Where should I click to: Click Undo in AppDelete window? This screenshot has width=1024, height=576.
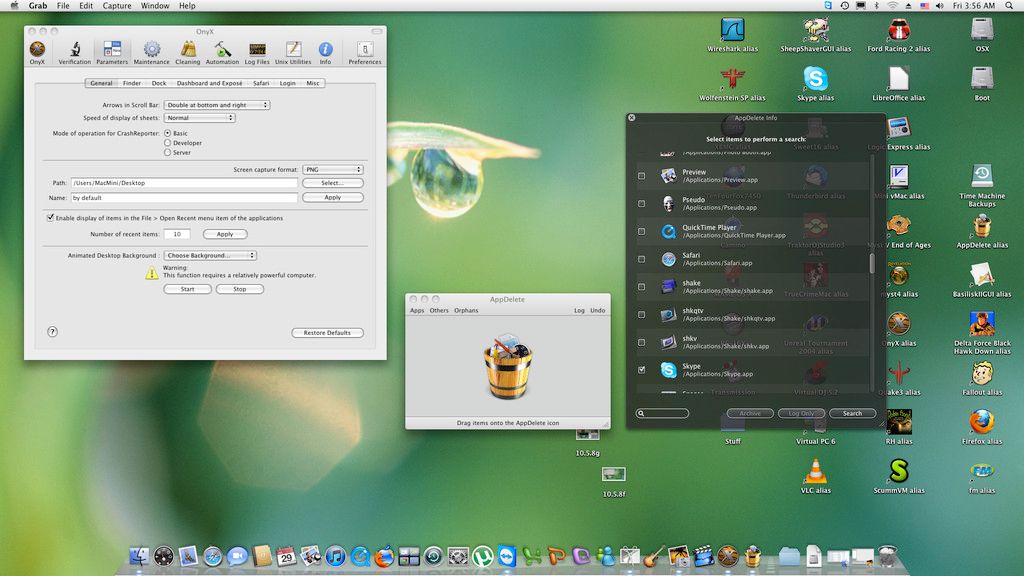[598, 310]
